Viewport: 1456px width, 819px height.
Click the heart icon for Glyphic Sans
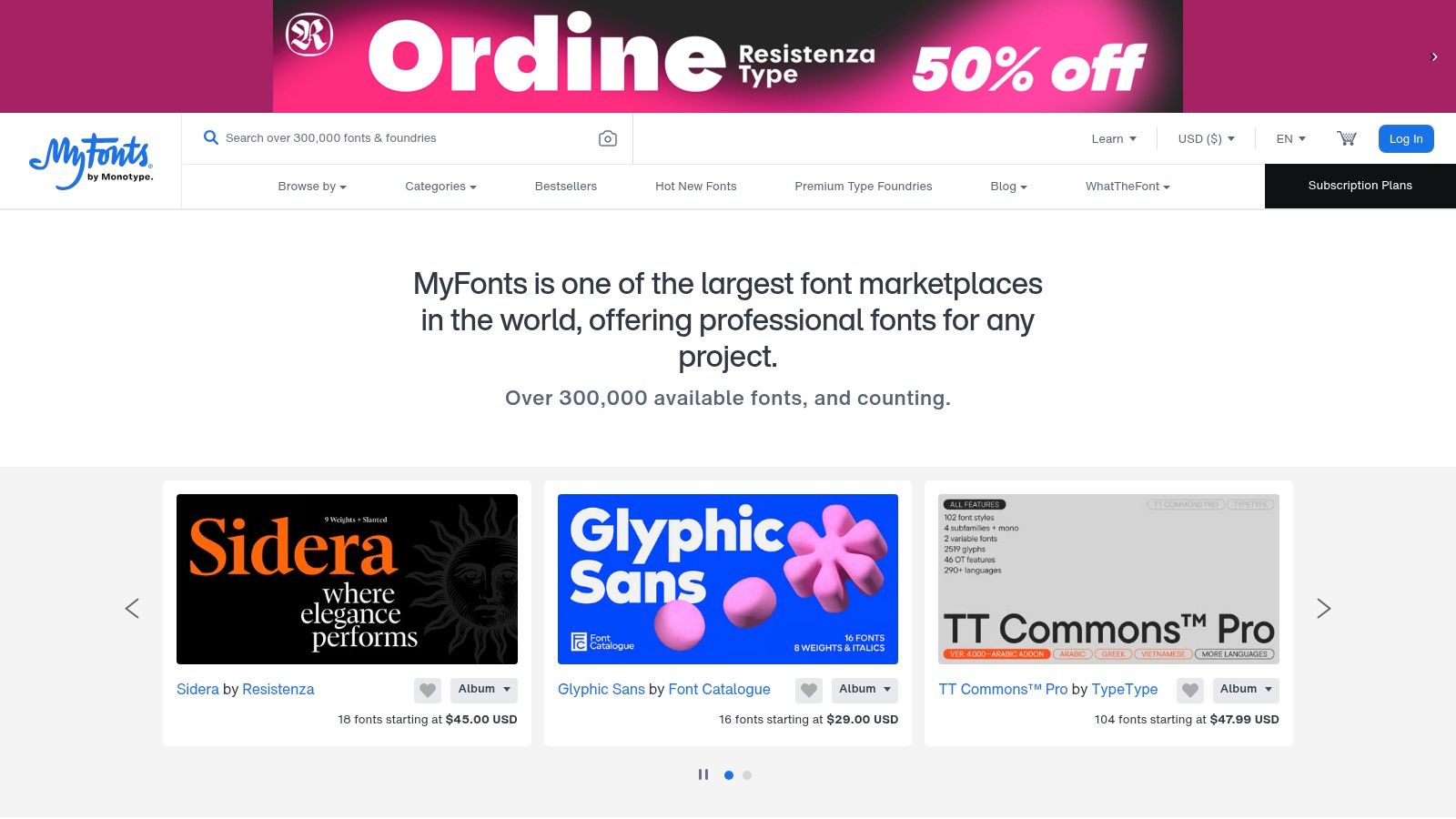point(808,690)
